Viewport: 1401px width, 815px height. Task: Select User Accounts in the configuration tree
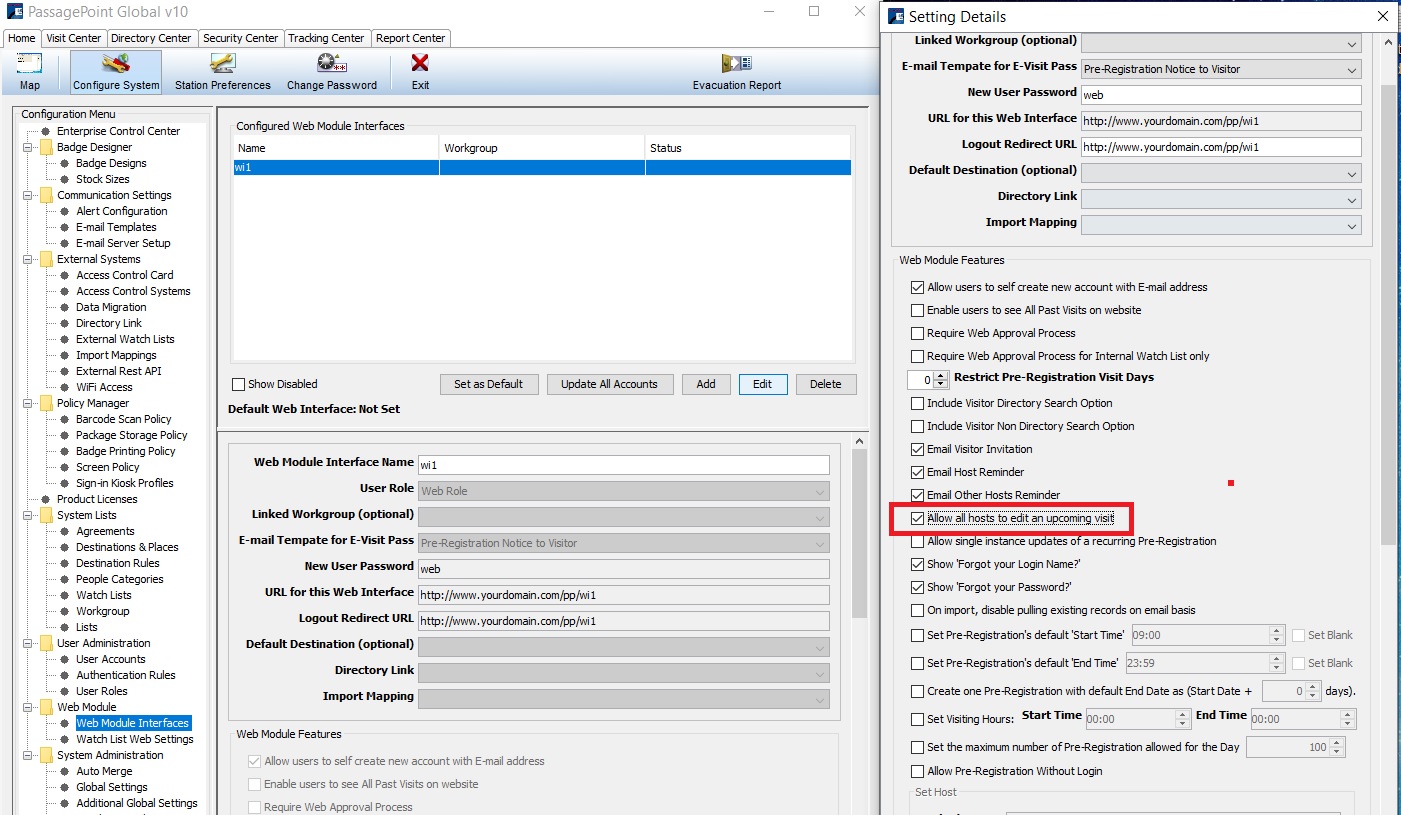pyautogui.click(x=111, y=659)
